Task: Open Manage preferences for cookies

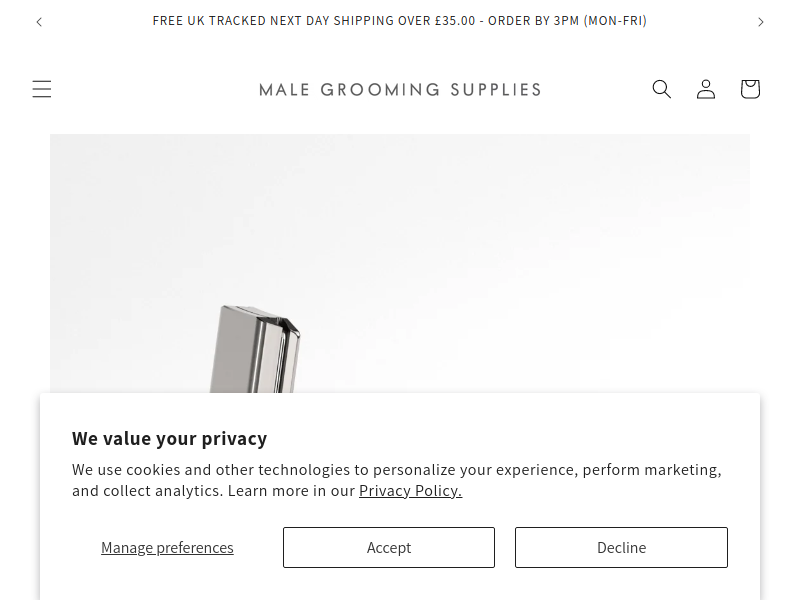Action: tap(167, 547)
